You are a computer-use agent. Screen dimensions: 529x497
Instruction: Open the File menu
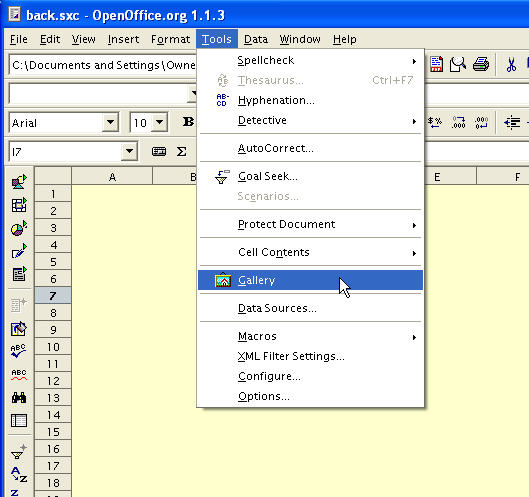(x=19, y=39)
